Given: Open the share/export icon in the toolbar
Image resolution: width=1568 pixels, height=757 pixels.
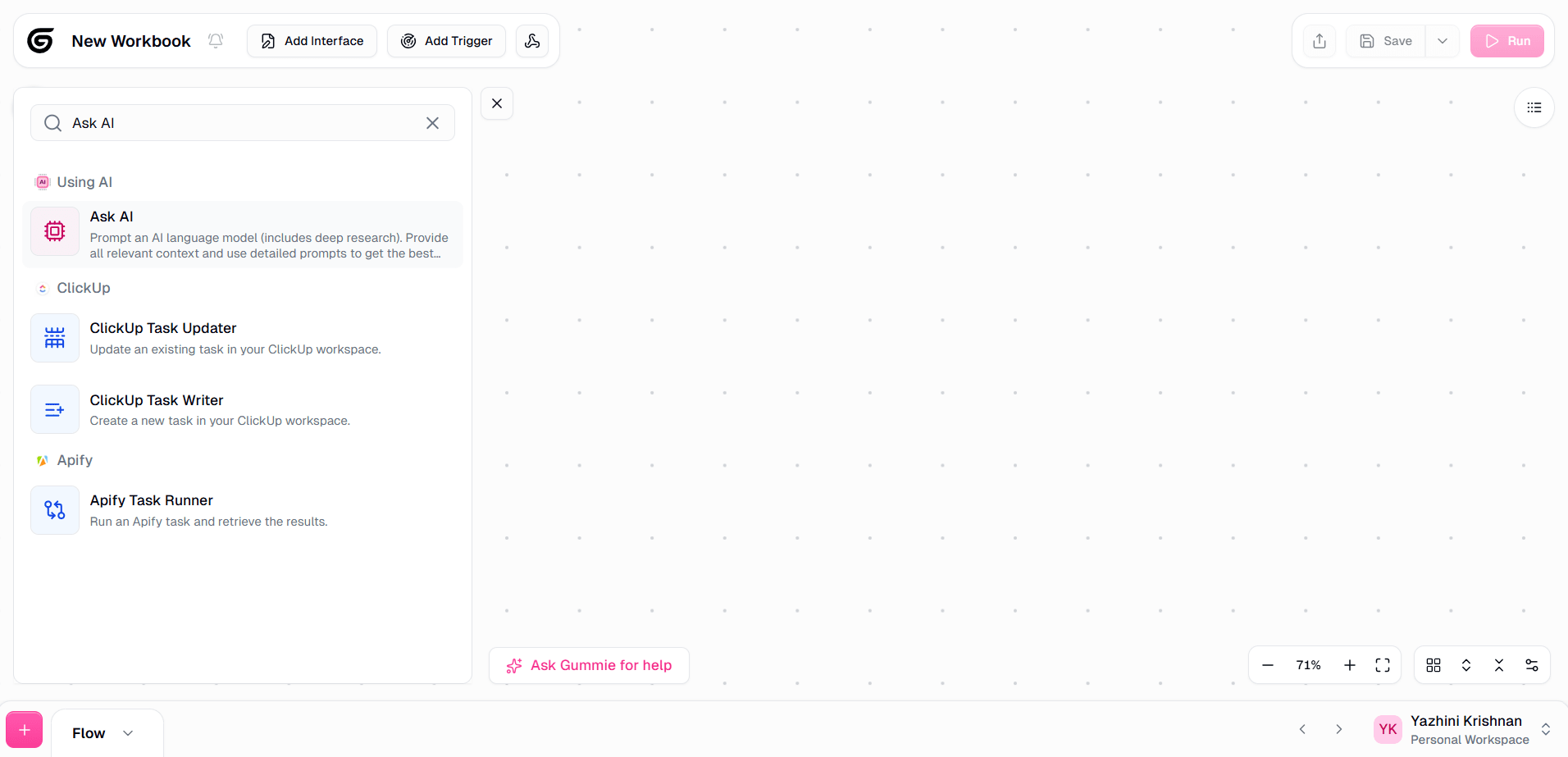Looking at the screenshot, I should pyautogui.click(x=1319, y=40).
